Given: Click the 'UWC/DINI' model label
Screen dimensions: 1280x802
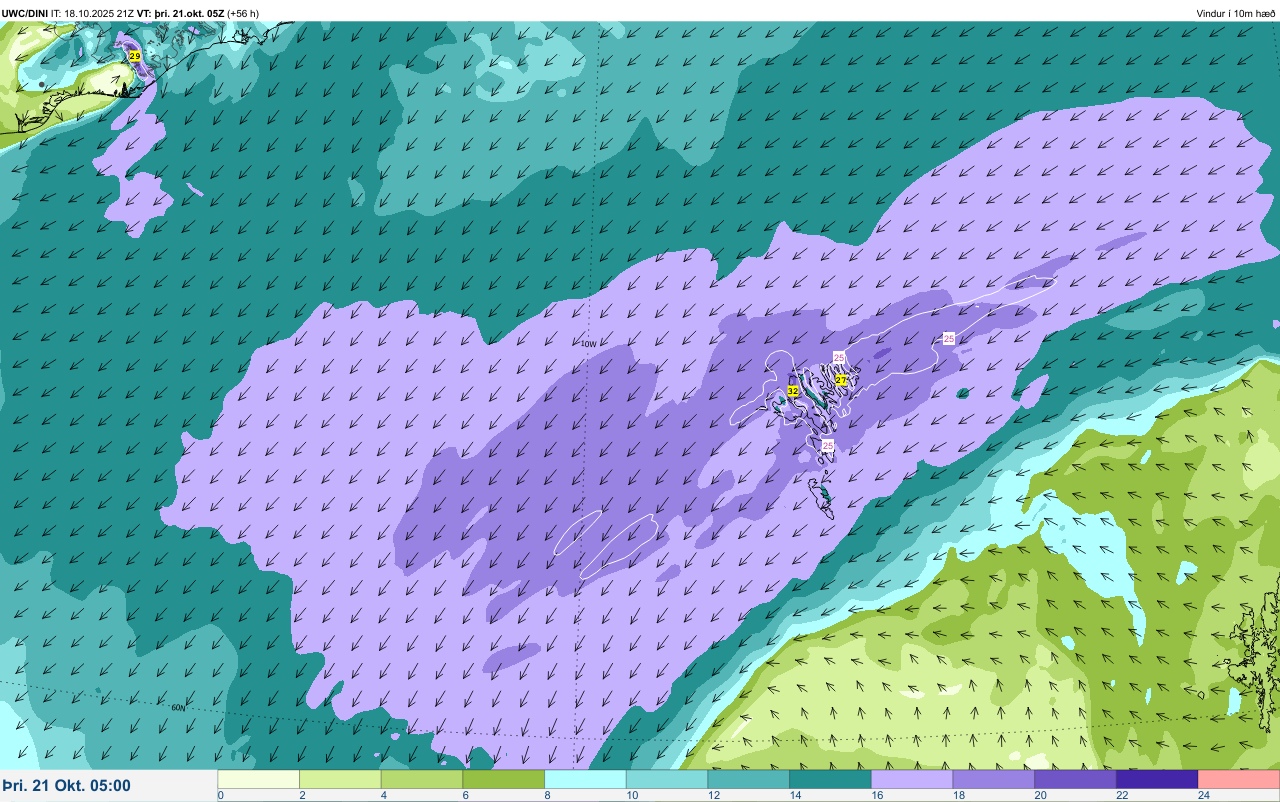Looking at the screenshot, I should point(24,13).
